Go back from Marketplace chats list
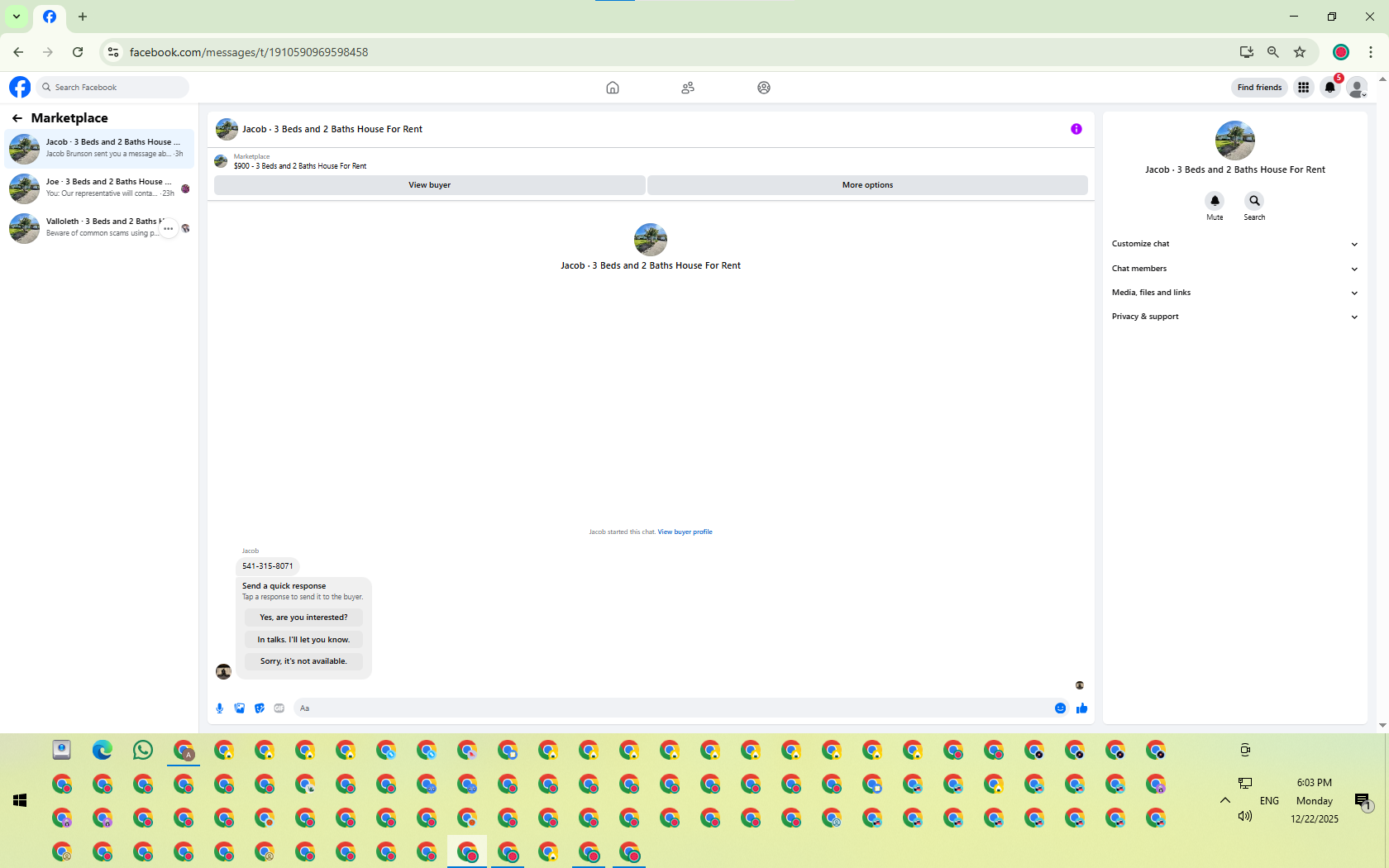This screenshot has height=868, width=1389. coord(17,118)
